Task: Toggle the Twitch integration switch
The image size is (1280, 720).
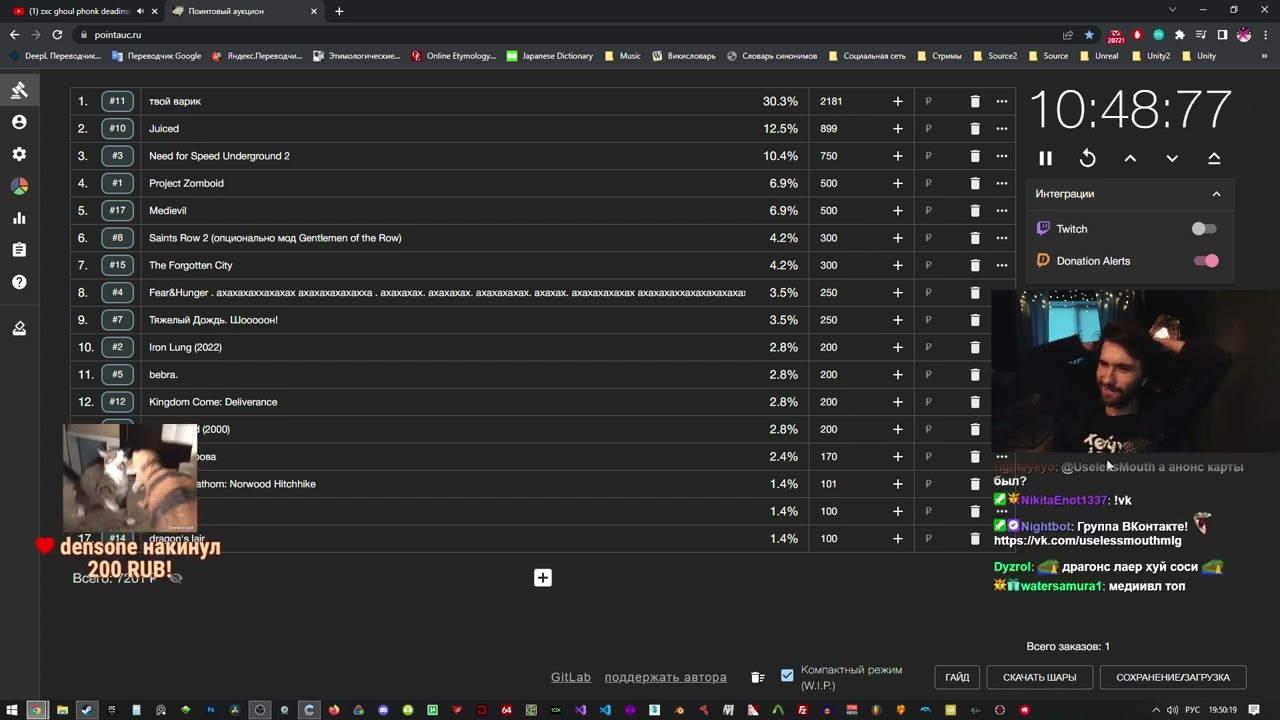Action: tap(1204, 229)
